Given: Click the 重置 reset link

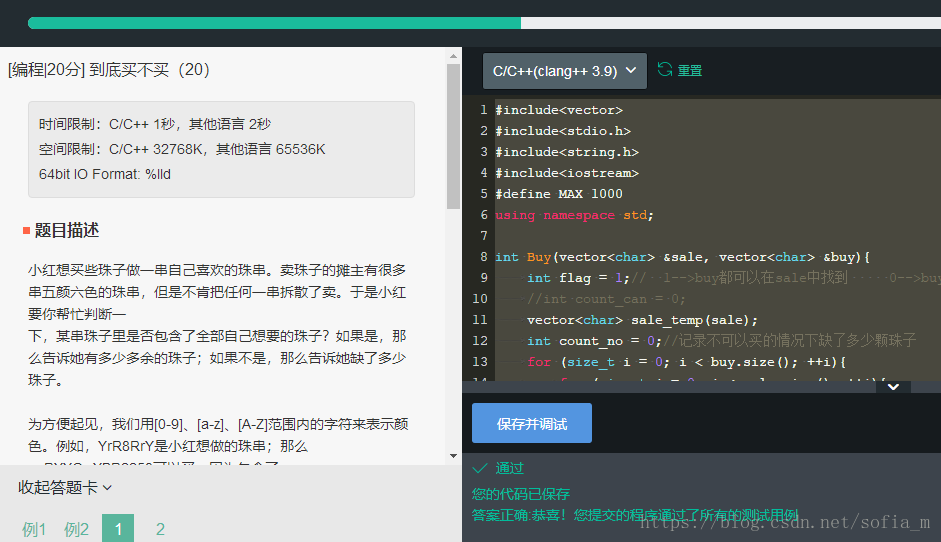Looking at the screenshot, I should tap(690, 70).
